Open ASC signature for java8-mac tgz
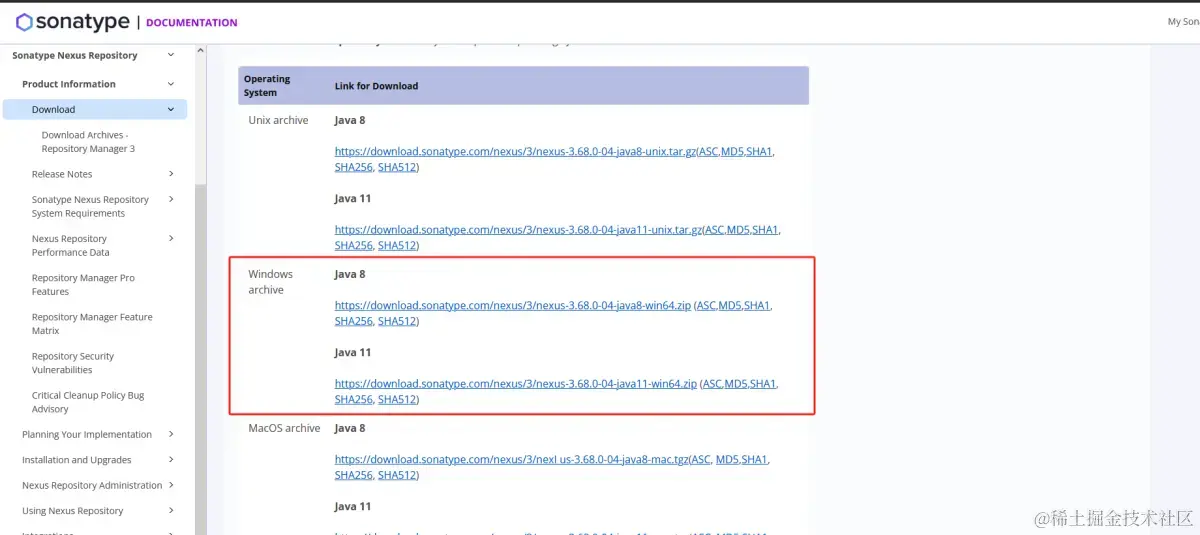1200x535 pixels. (x=699, y=460)
